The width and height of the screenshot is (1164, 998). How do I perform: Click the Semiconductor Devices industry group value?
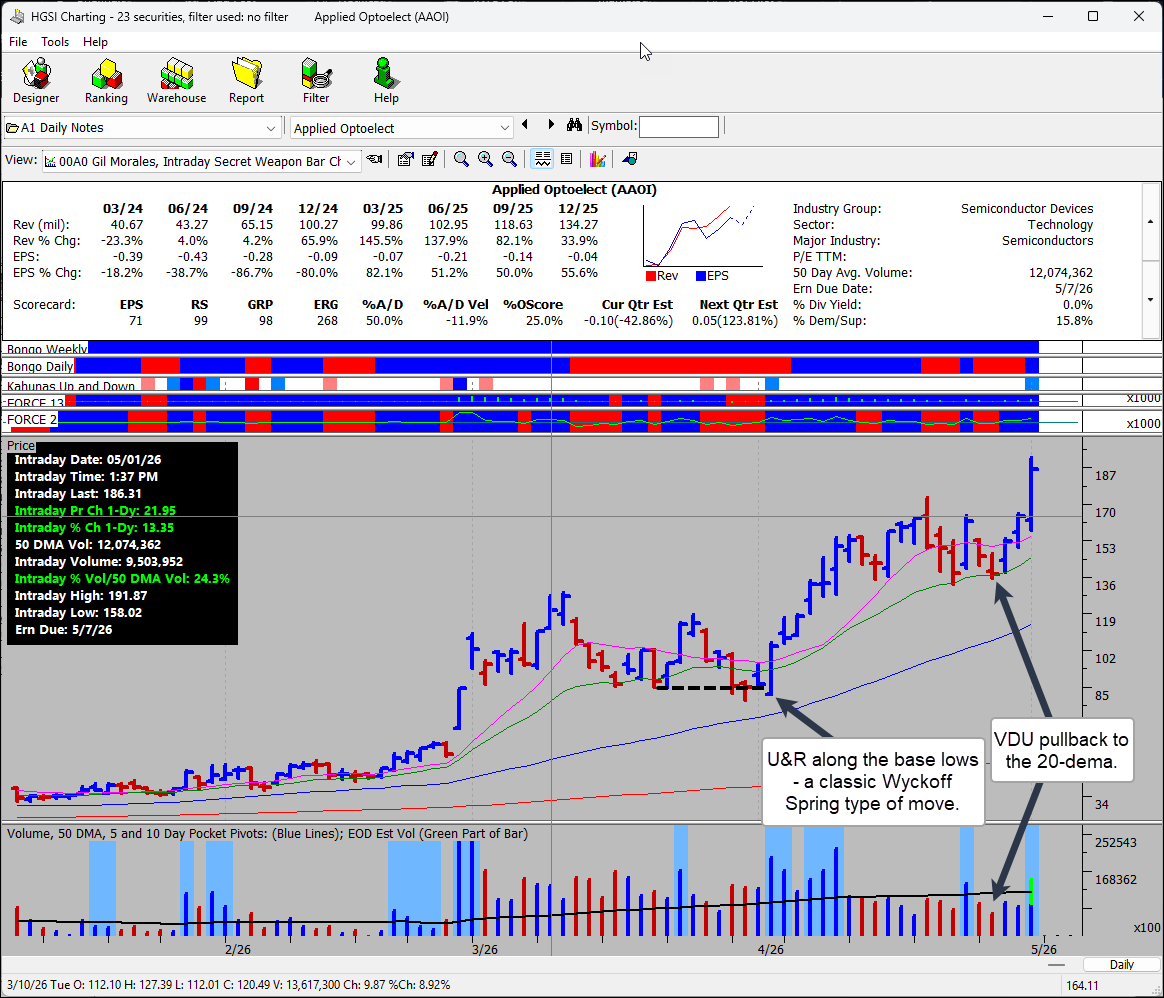coord(1027,209)
